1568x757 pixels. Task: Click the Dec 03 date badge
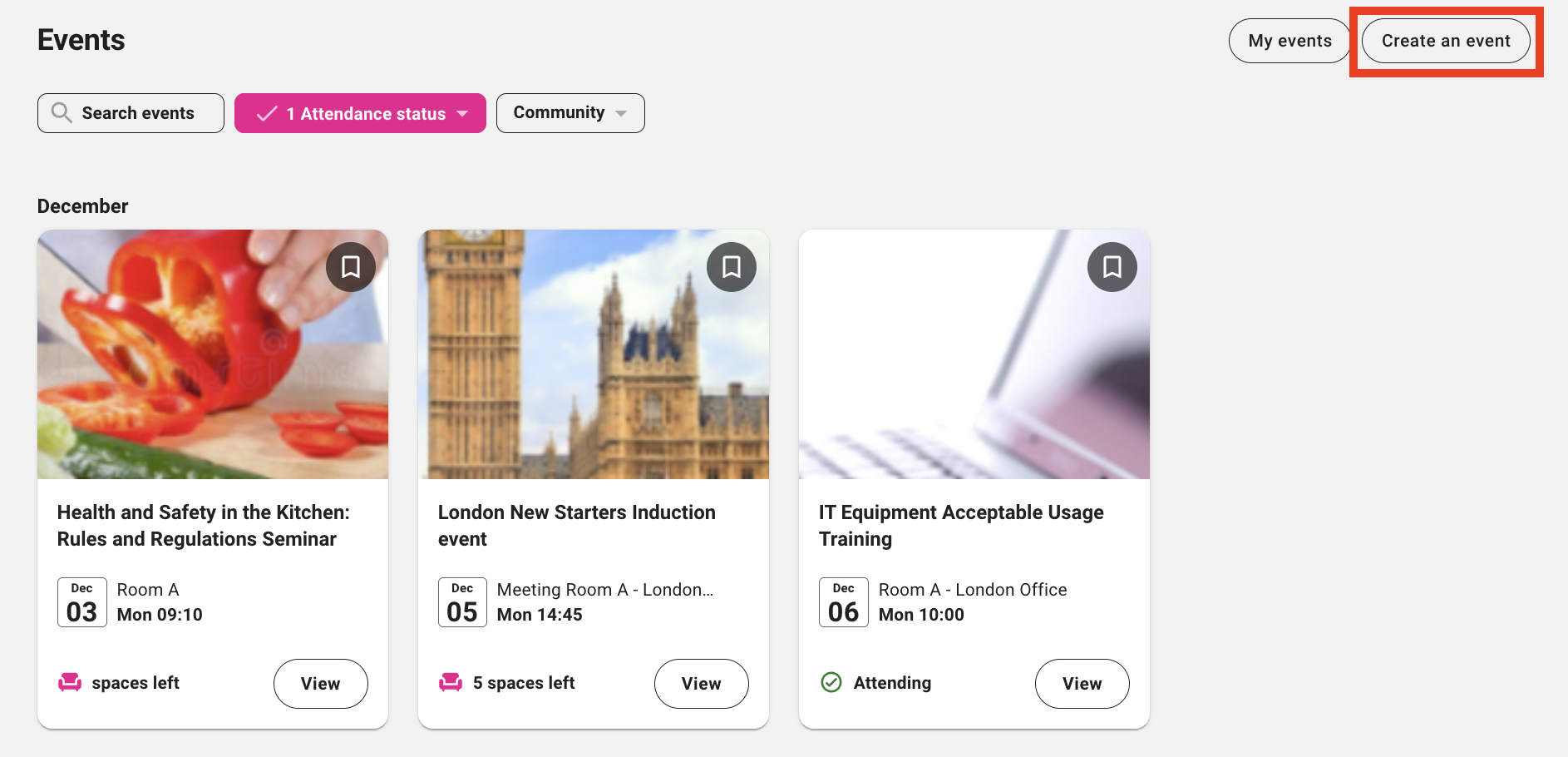point(81,602)
